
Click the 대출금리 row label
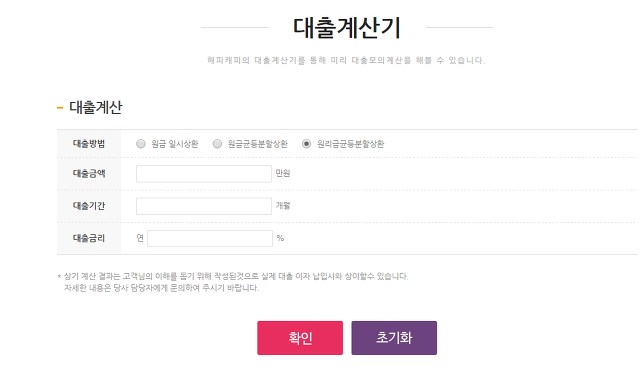click(x=89, y=238)
